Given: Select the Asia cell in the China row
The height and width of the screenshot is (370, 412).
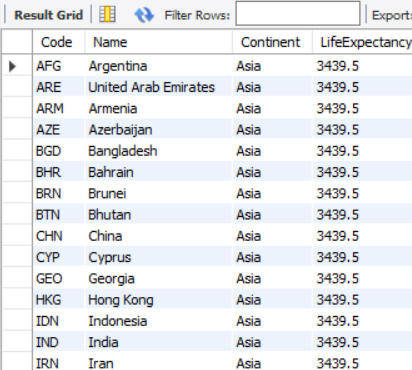Looking at the screenshot, I should tap(272, 236).
